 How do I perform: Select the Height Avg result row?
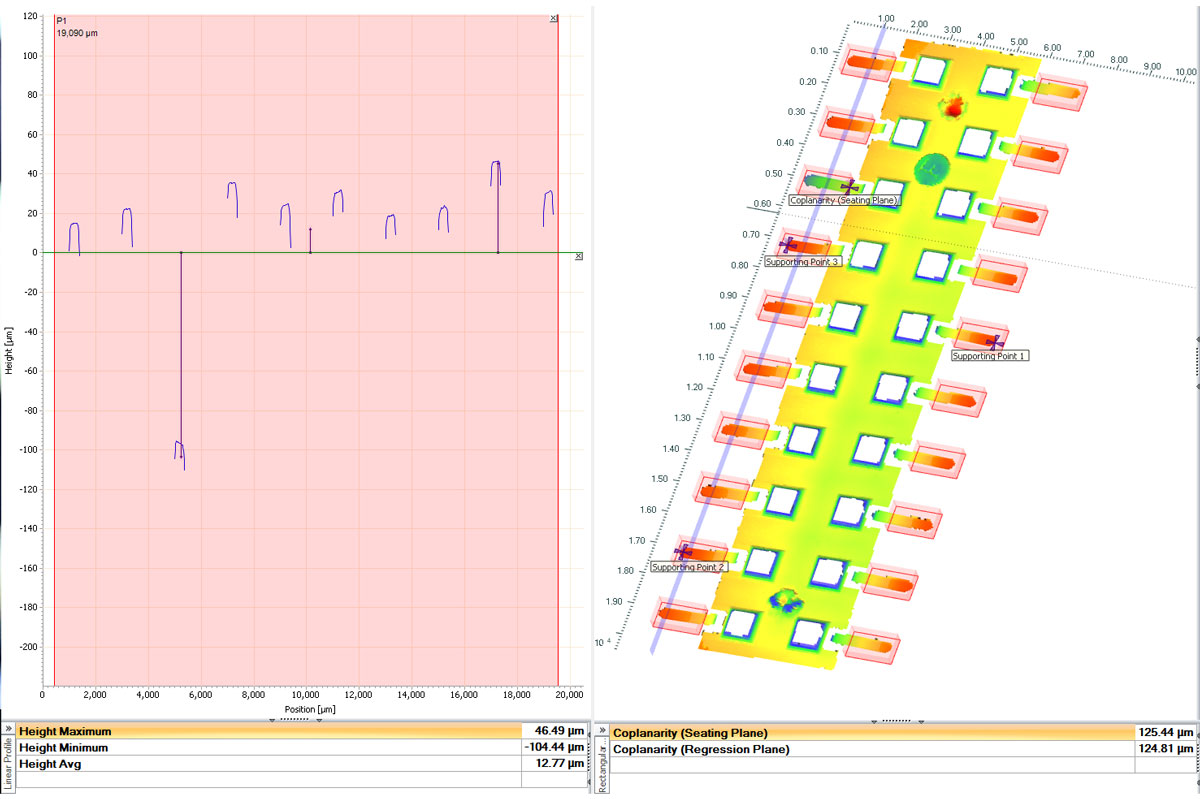coord(270,765)
